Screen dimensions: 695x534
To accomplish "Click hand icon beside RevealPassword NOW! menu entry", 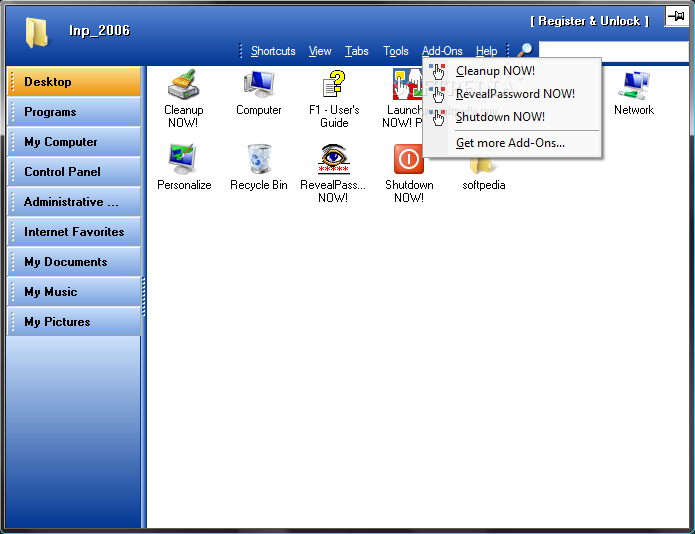I will pos(437,94).
